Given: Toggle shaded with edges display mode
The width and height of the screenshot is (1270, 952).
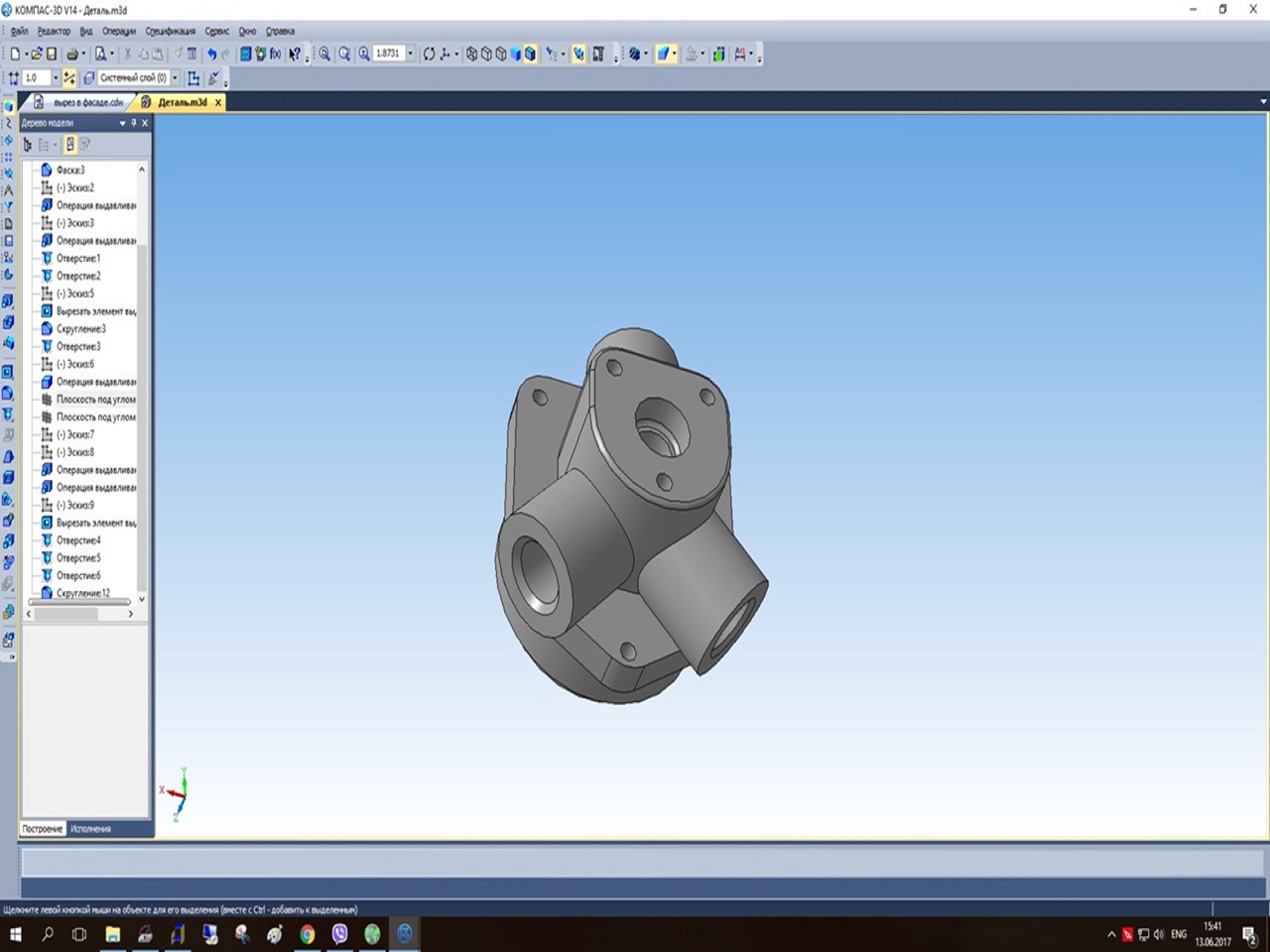Looking at the screenshot, I should coord(530,55).
